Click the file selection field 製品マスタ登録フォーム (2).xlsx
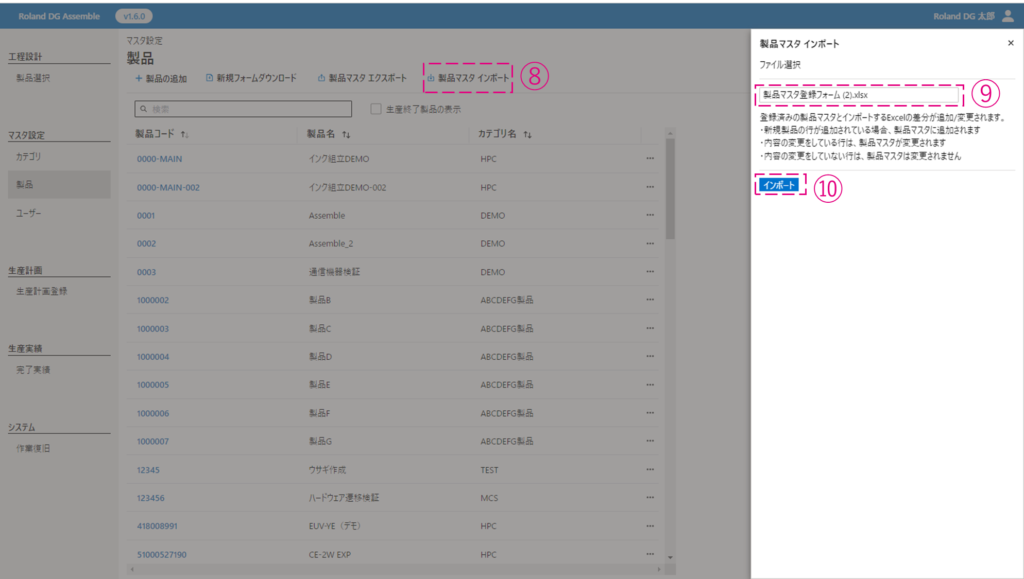The width and height of the screenshot is (1024, 579). coord(860,95)
